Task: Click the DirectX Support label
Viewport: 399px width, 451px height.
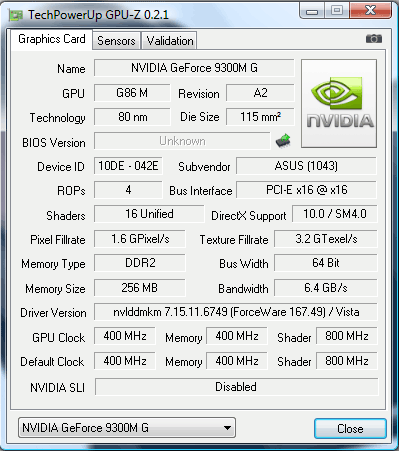Action: [x=249, y=216]
